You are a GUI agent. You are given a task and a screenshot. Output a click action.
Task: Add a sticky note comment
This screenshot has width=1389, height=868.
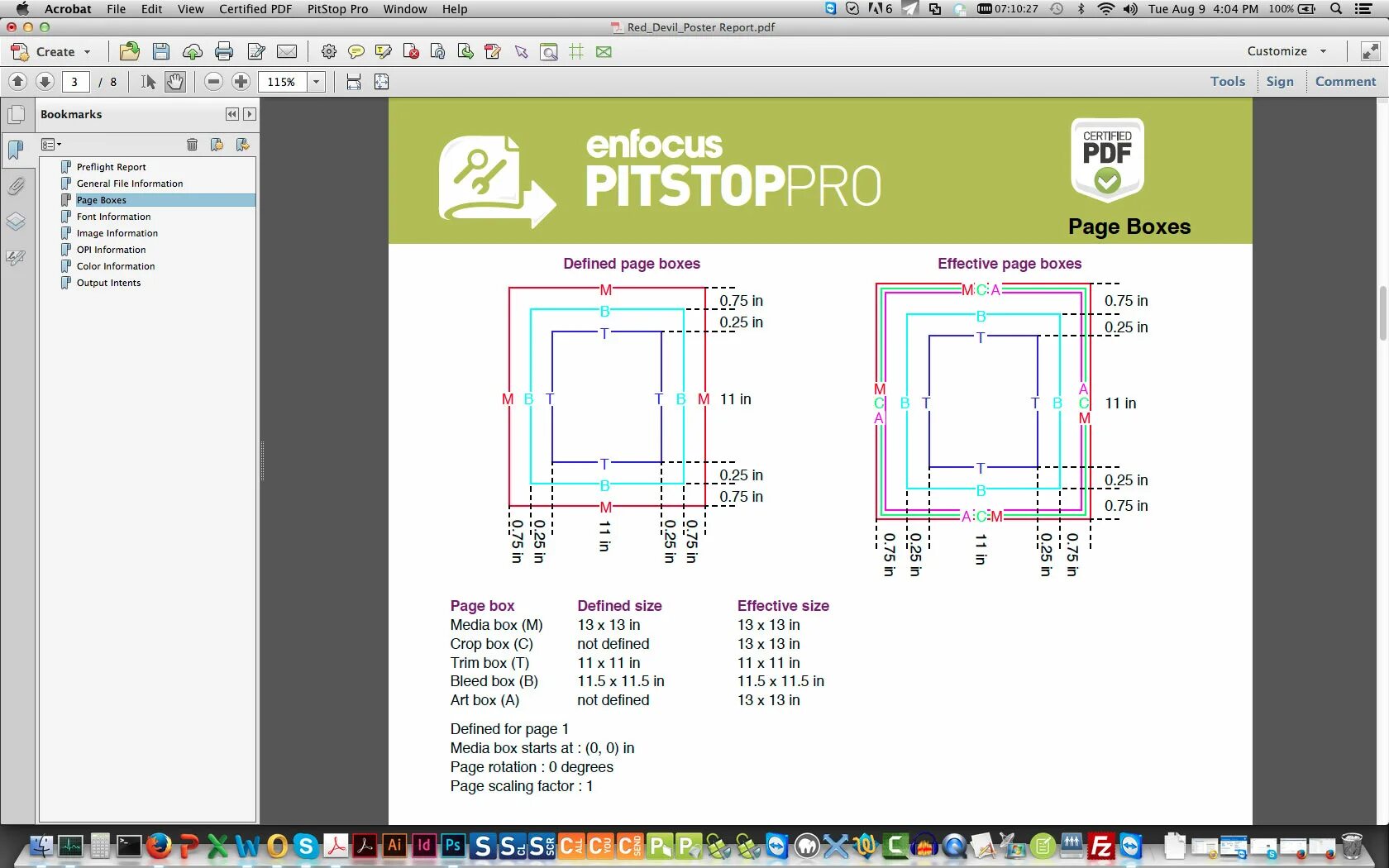pyautogui.click(x=356, y=51)
